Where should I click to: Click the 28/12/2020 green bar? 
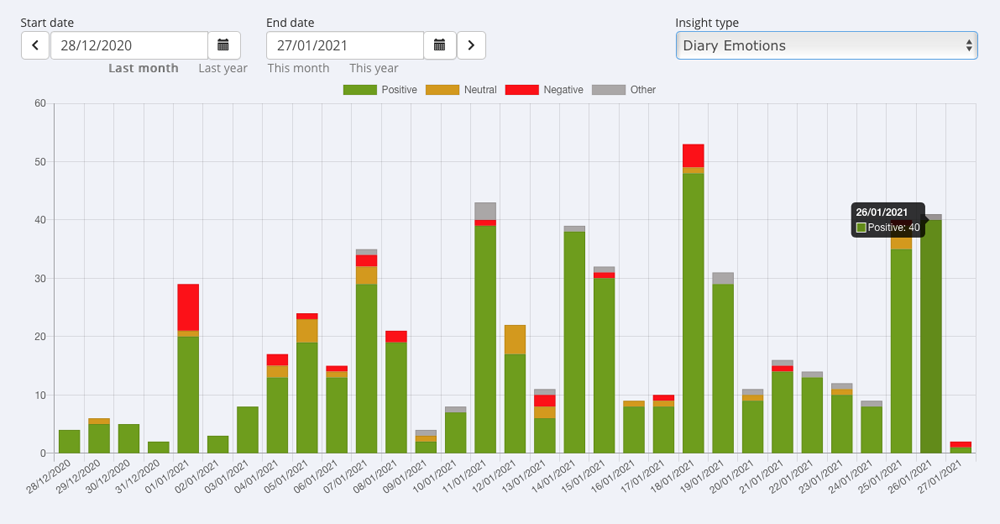point(70,442)
